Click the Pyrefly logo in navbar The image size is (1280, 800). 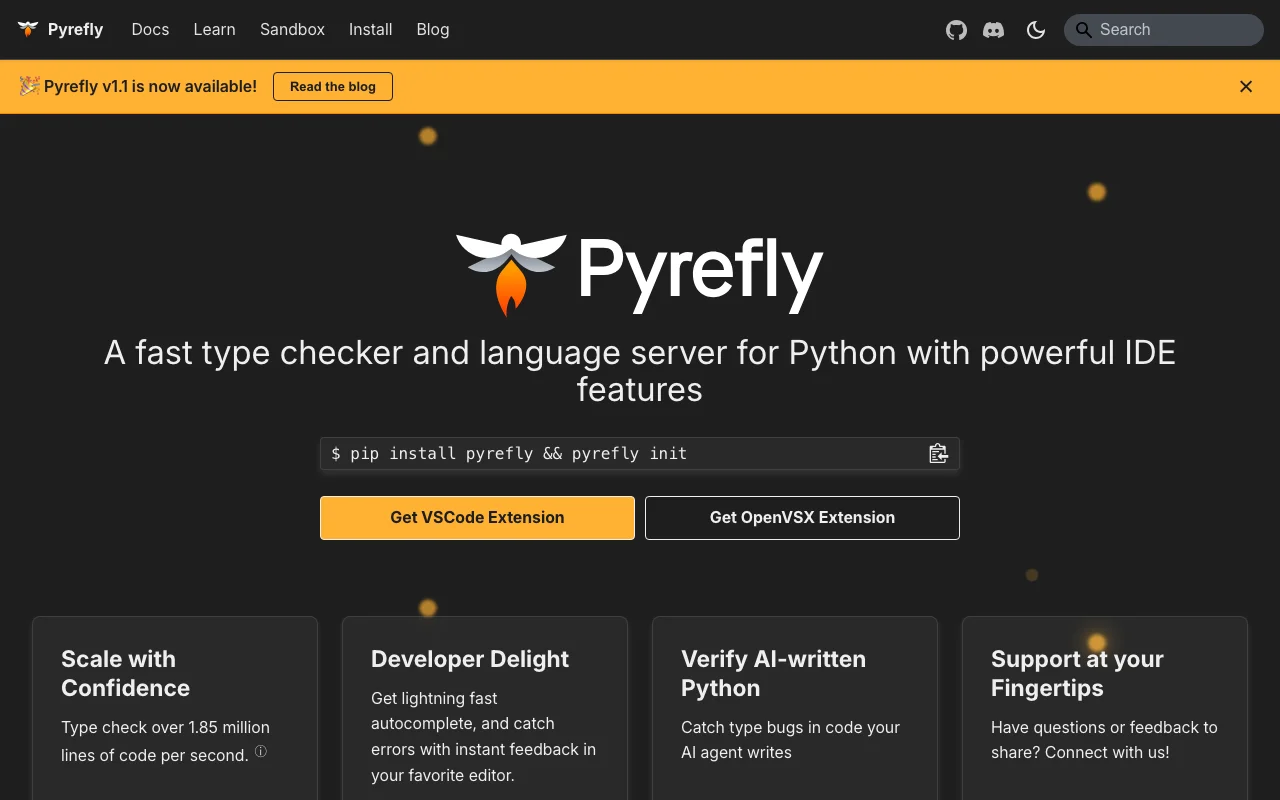pos(28,29)
